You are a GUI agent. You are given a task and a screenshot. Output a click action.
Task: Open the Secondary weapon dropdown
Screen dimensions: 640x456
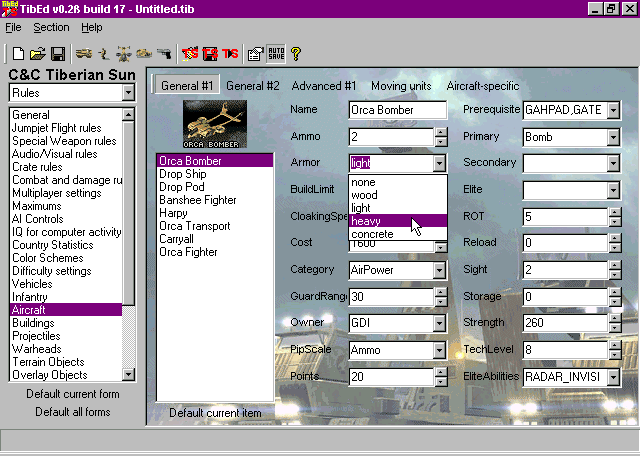(613, 163)
